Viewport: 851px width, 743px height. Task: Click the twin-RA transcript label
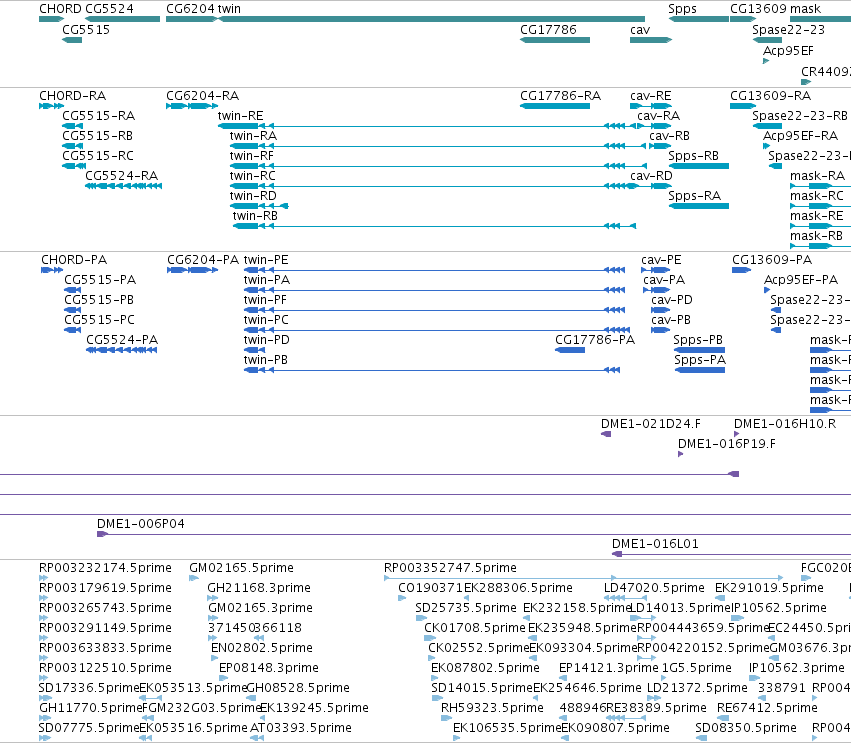point(253,136)
